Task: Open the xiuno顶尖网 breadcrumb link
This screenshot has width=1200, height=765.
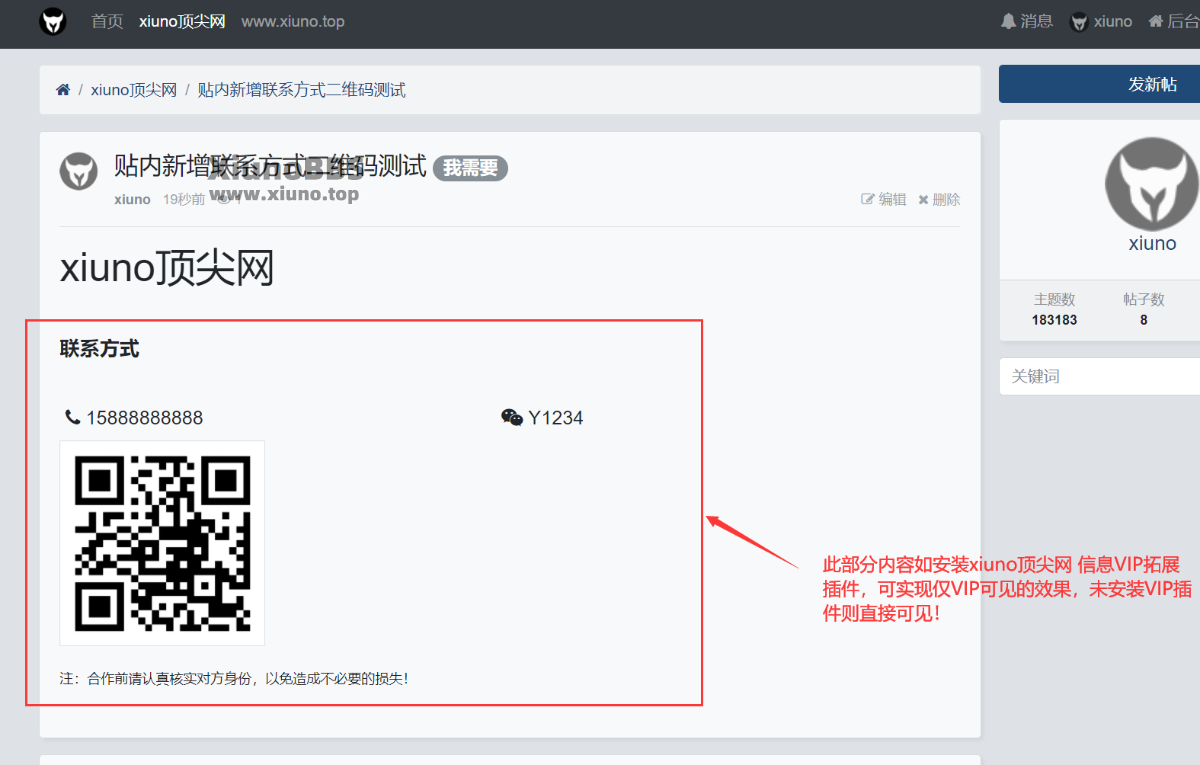Action: (134, 90)
